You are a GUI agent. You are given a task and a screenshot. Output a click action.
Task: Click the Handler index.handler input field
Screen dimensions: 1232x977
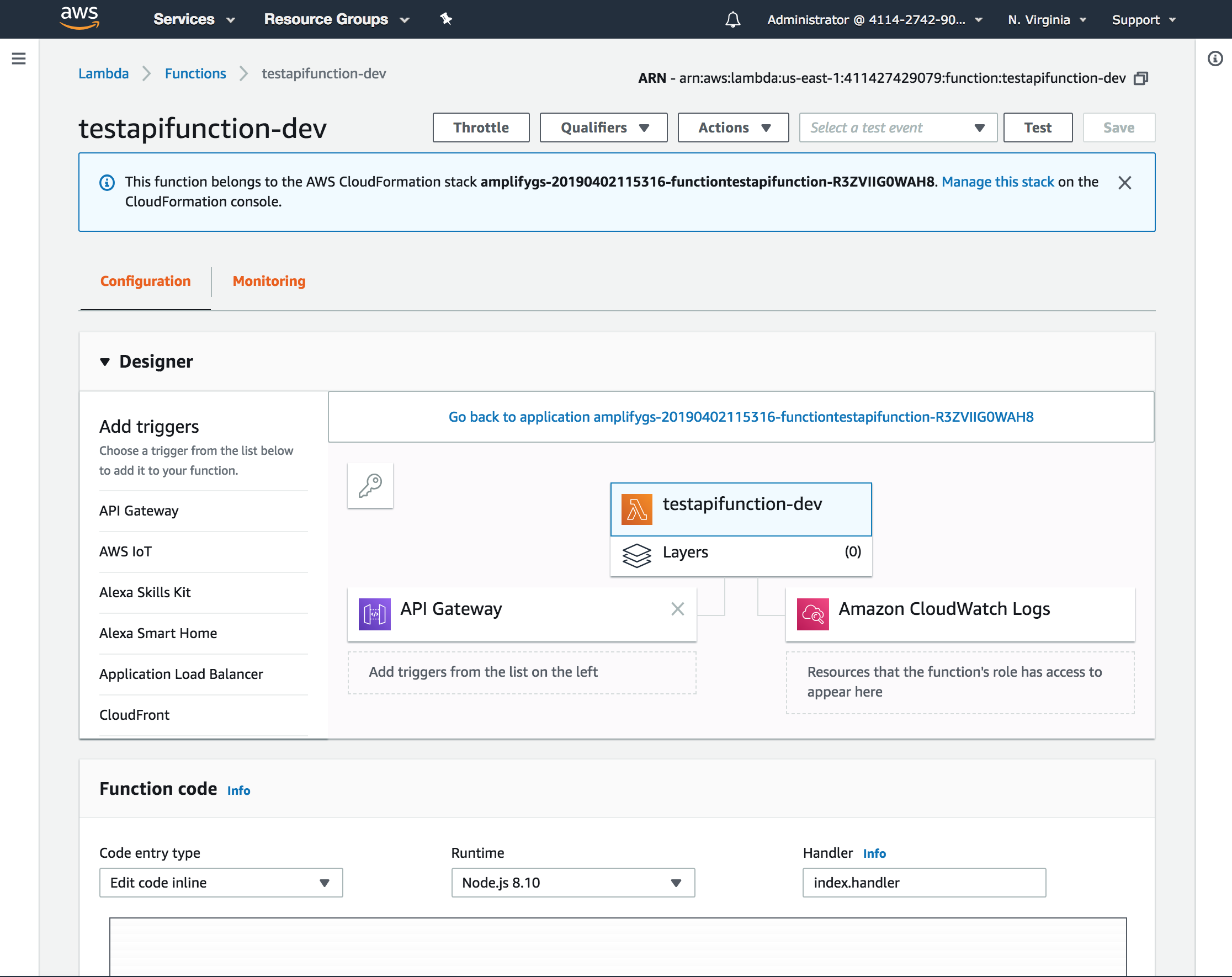pyautogui.click(x=923, y=883)
